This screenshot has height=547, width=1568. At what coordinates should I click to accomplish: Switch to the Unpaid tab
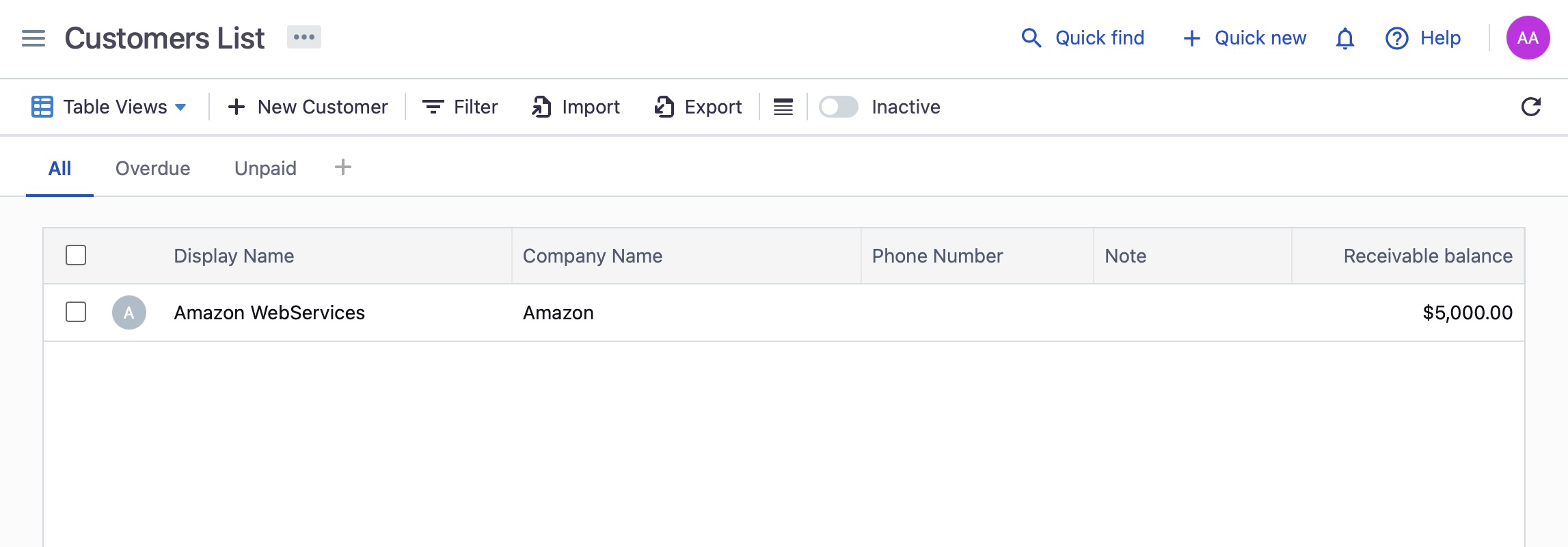(x=265, y=168)
